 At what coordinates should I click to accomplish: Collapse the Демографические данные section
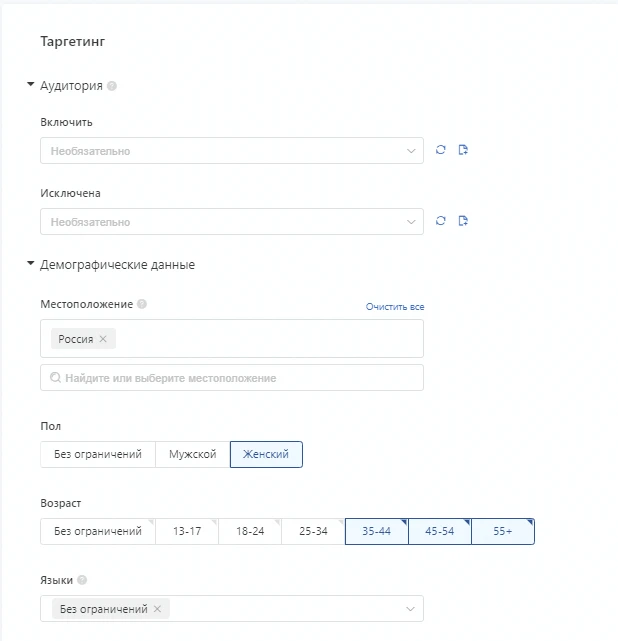pyautogui.click(x=30, y=264)
